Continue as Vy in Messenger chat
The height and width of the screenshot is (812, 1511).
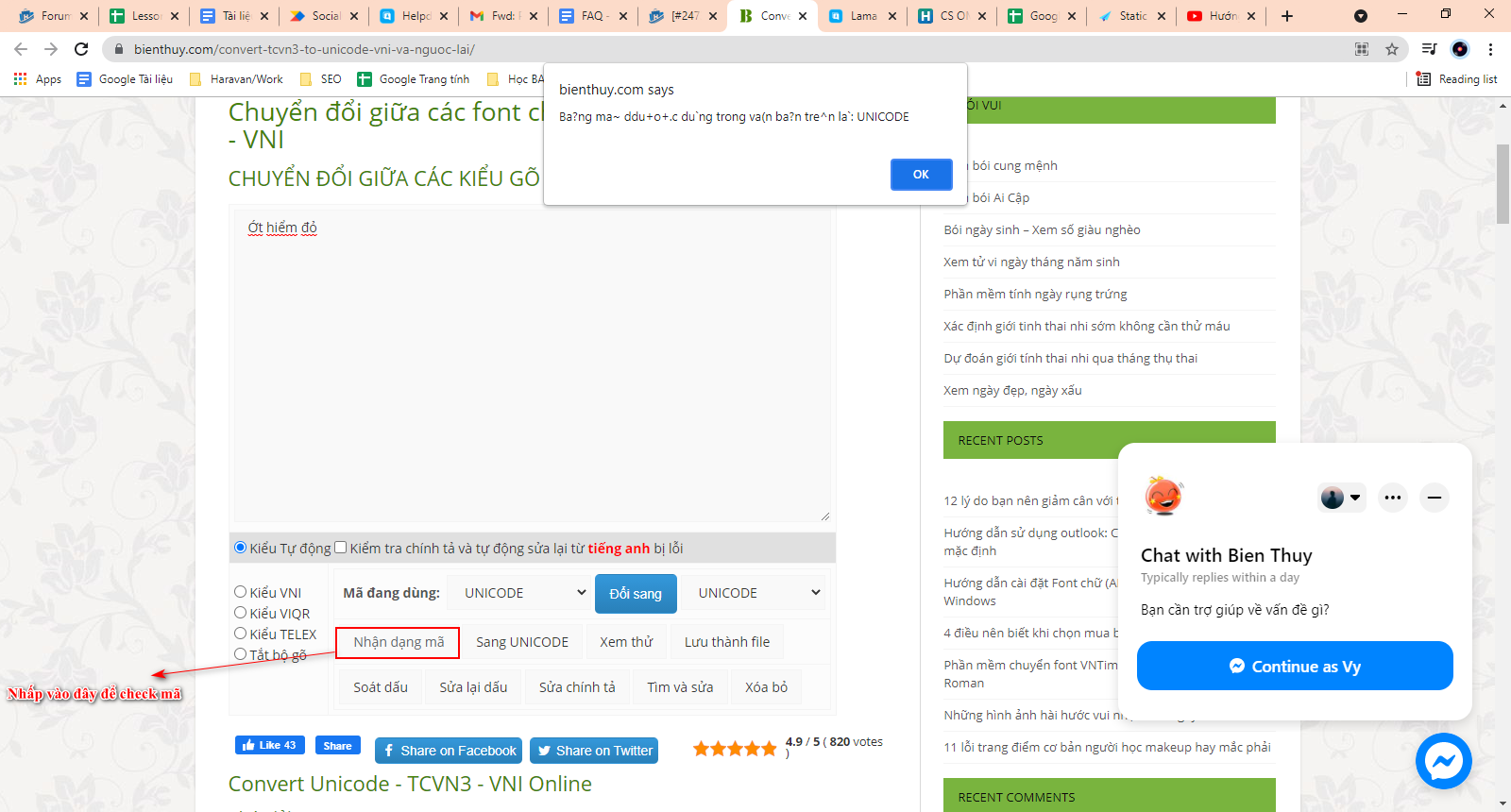1295,666
